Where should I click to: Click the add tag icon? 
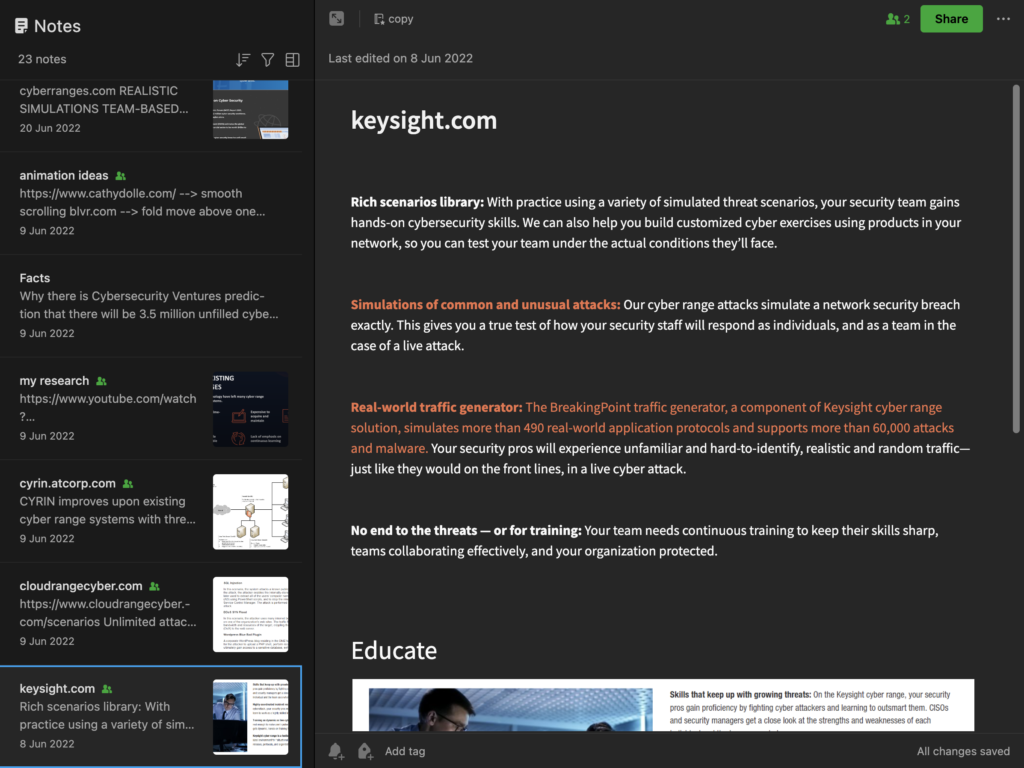click(366, 751)
